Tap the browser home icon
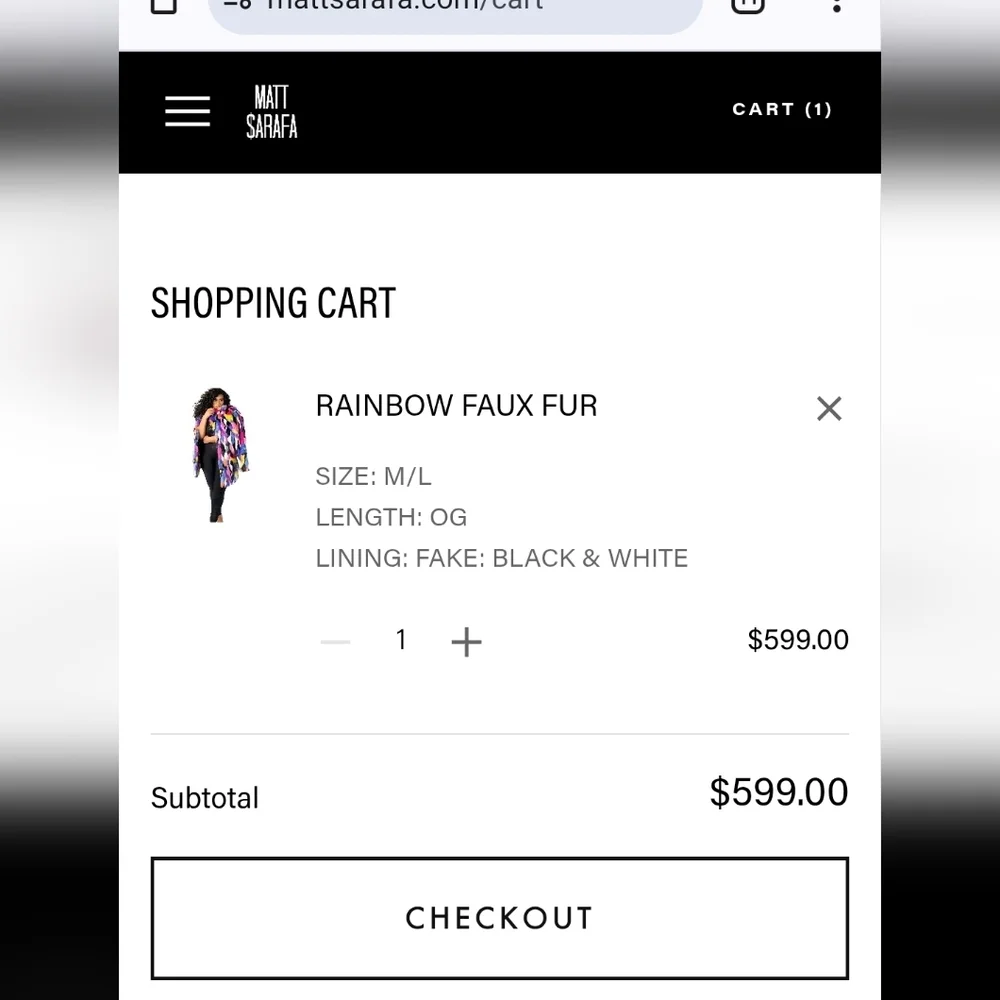1000x1000 pixels. [x=163, y=5]
